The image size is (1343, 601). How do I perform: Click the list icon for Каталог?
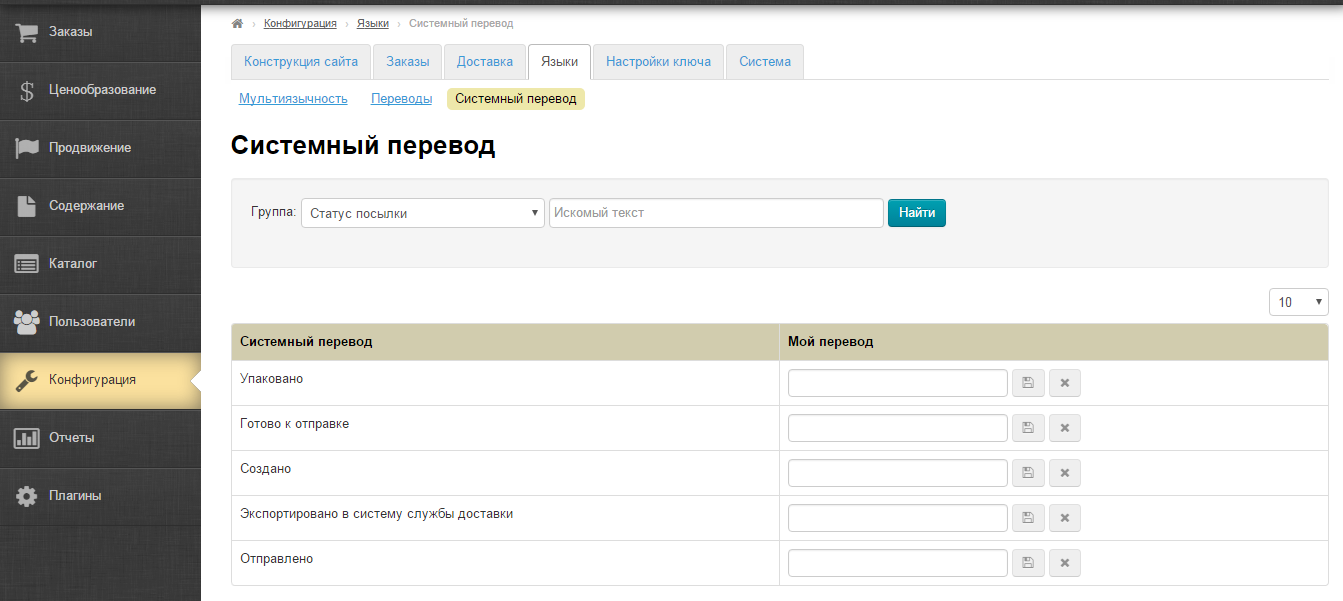coord(27,263)
